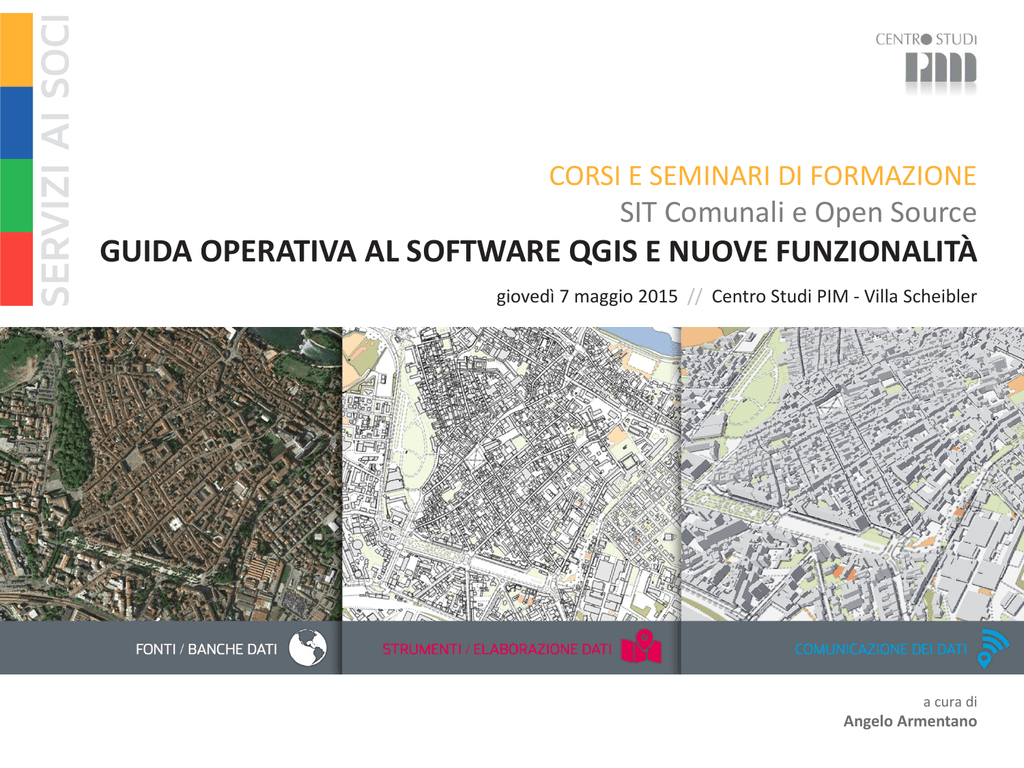Click the 'GUIDA OPERATIVA AL SOFTWARE QGIS' title

pyautogui.click(x=370, y=251)
